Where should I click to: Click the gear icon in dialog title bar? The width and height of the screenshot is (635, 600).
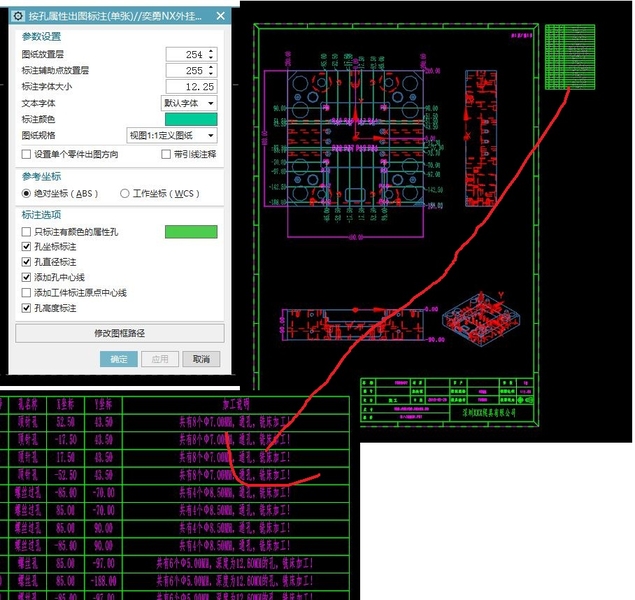18,16
